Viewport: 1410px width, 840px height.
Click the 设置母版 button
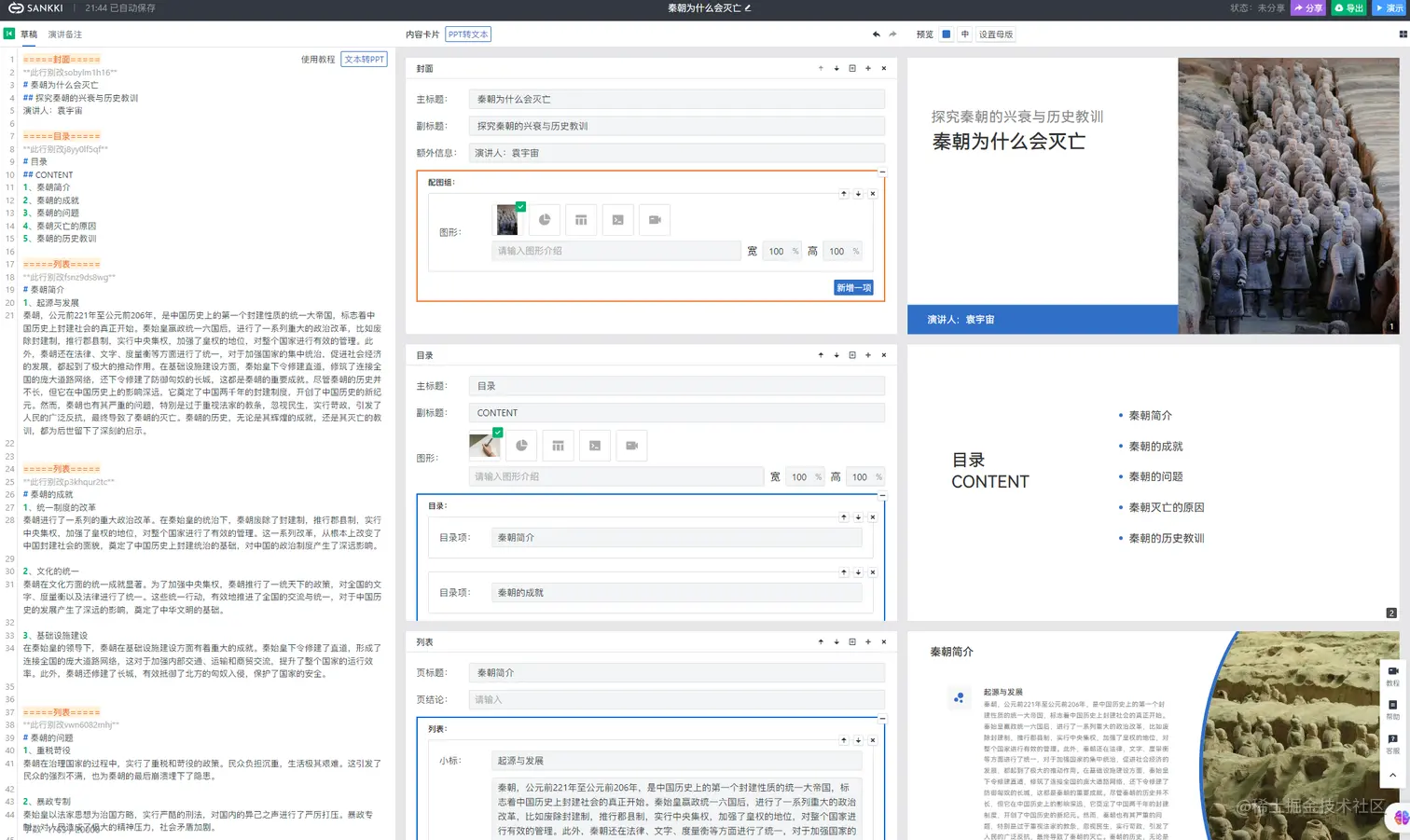[996, 34]
